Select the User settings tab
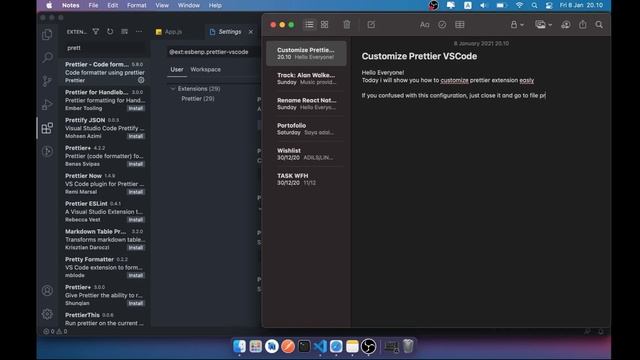The height and width of the screenshot is (360, 640). click(x=177, y=69)
